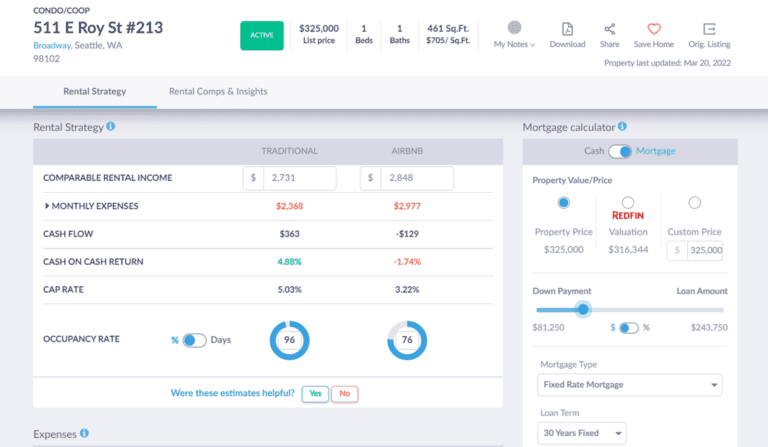
Task: Open the Mortgage Type dropdown
Action: (x=629, y=385)
